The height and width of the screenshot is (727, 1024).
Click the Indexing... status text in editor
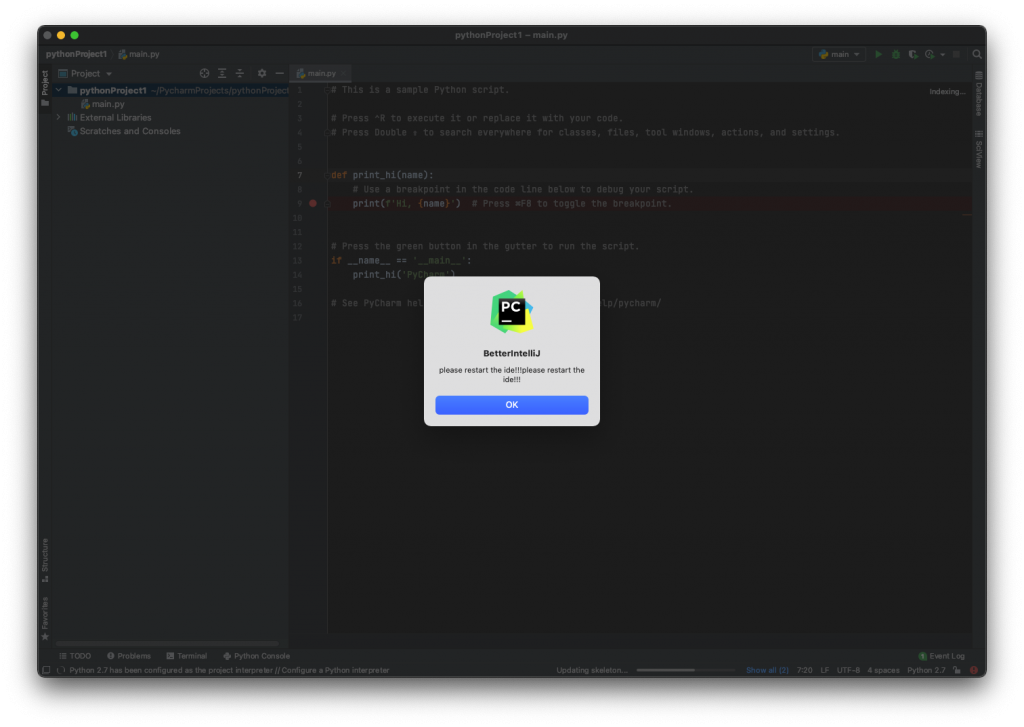click(x=947, y=91)
